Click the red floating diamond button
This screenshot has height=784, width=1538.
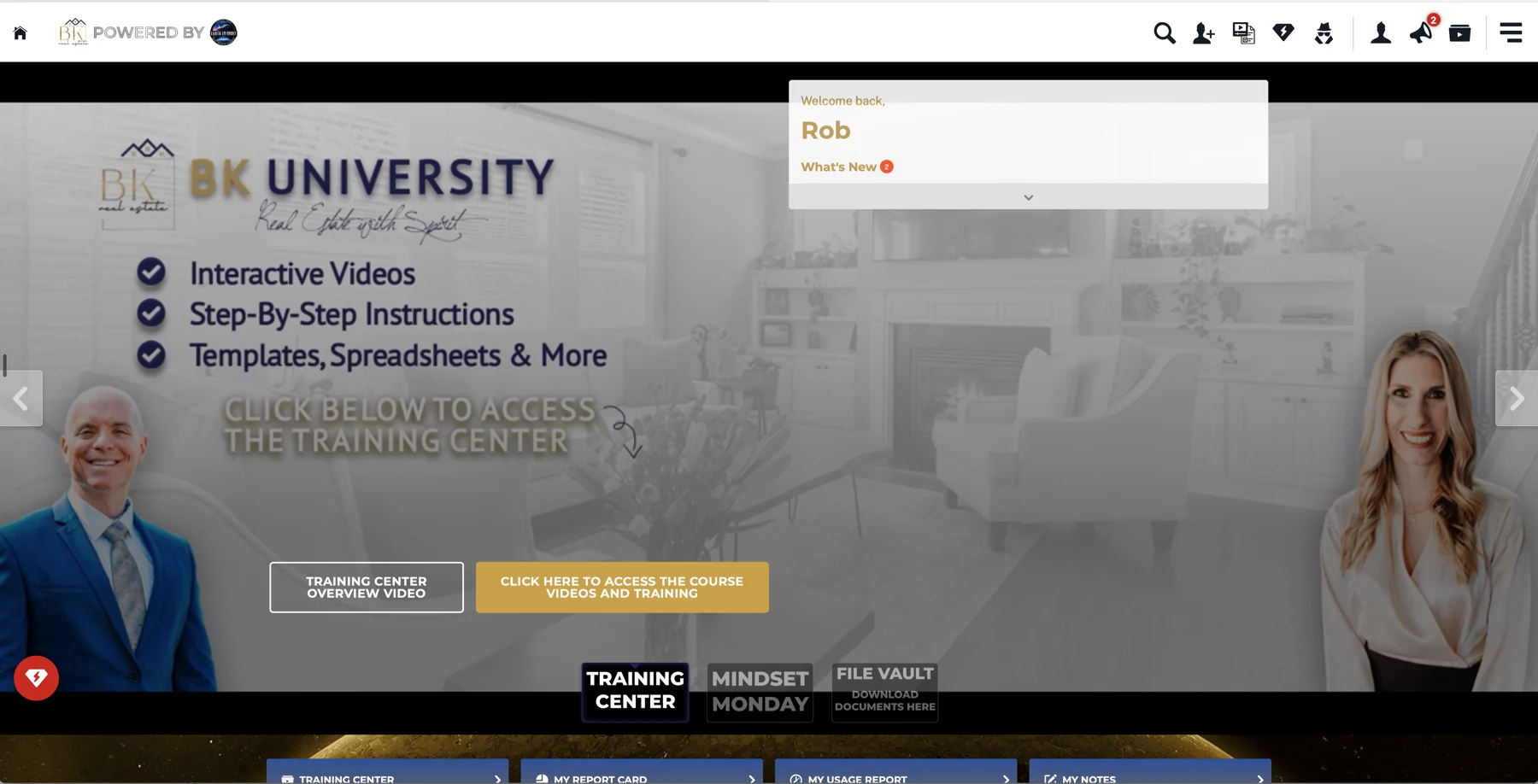pos(36,678)
